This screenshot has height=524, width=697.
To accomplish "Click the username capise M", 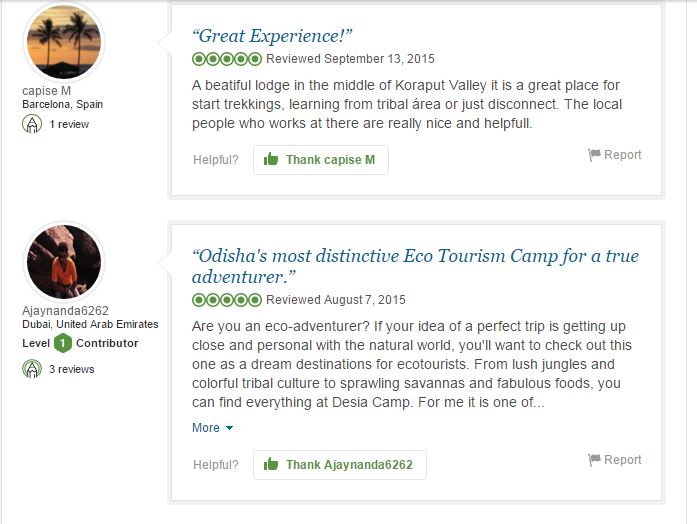I will pos(47,91).
